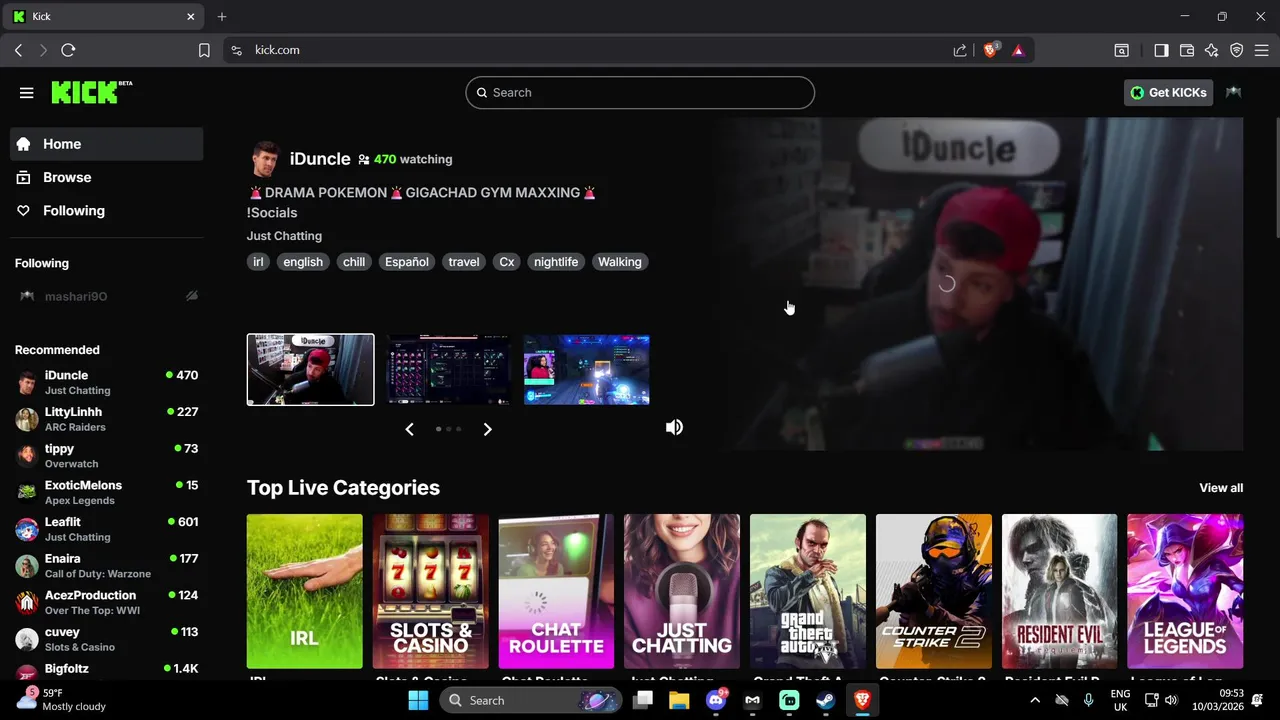This screenshot has height=720, width=1280.
Task: Click the featured stream video player
Action: (979, 284)
